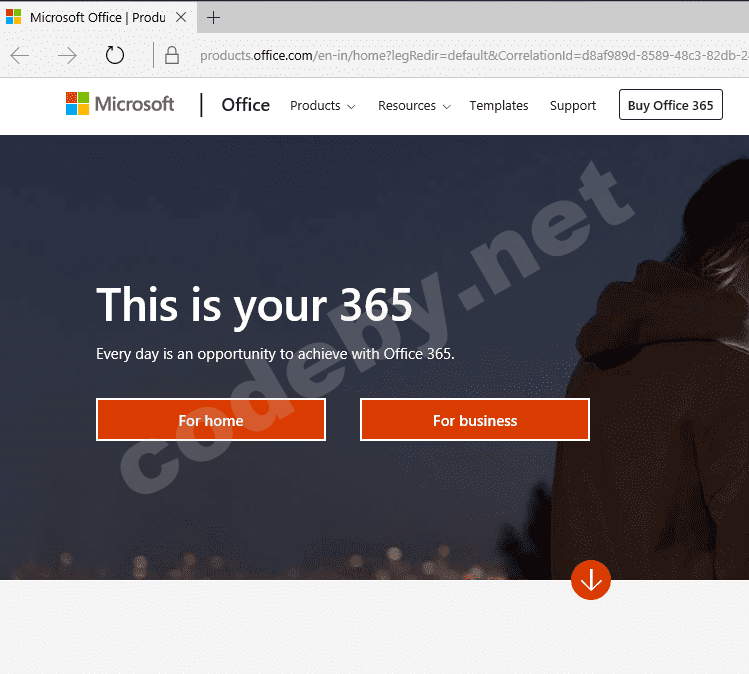Image resolution: width=749 pixels, height=674 pixels.
Task: Expand the Products dropdown menu
Action: 322,106
